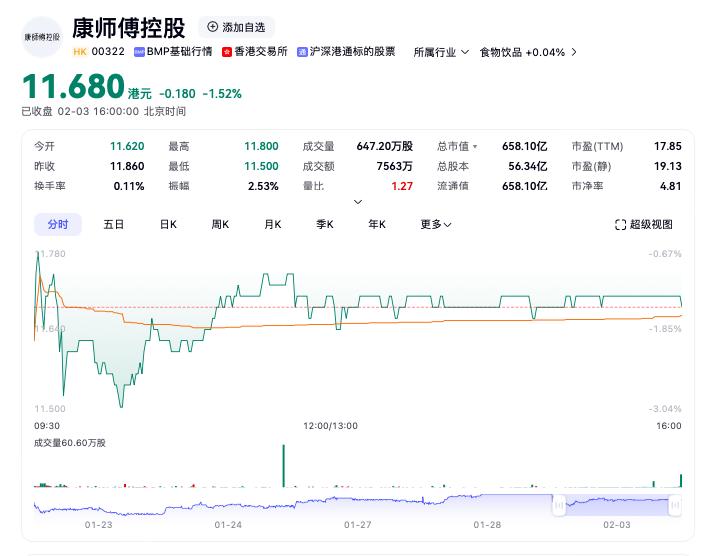
Task: Switch to the 周K tab
Action: point(220,224)
